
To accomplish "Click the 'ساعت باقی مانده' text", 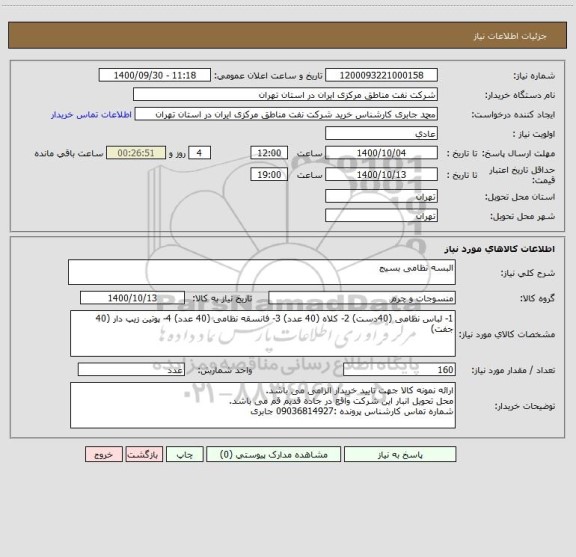I will [x=69, y=153].
